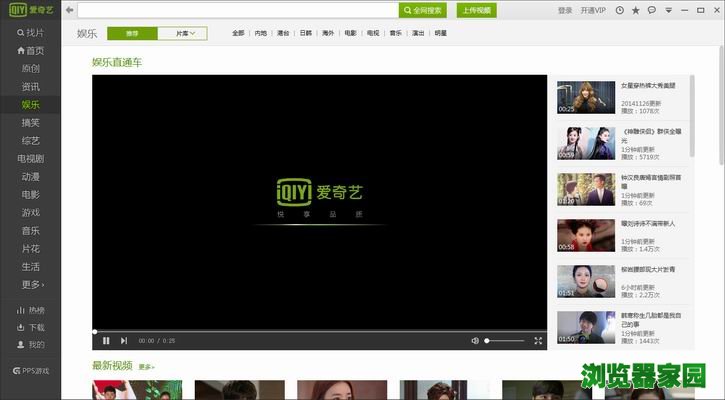Screen dimensions: 725x400
Task: Open the watch history clock icon
Action: [x=620, y=10]
